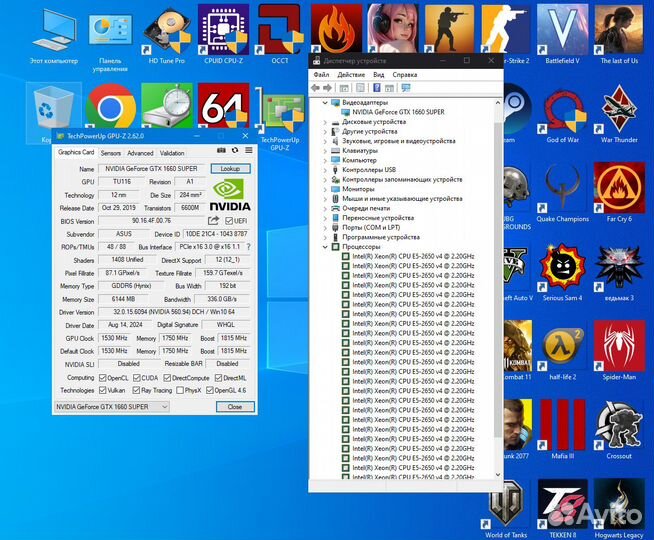Viewport: 654px width, 540px height.
Task: Expand the Контроллеры USB tree node
Action: click(324, 170)
